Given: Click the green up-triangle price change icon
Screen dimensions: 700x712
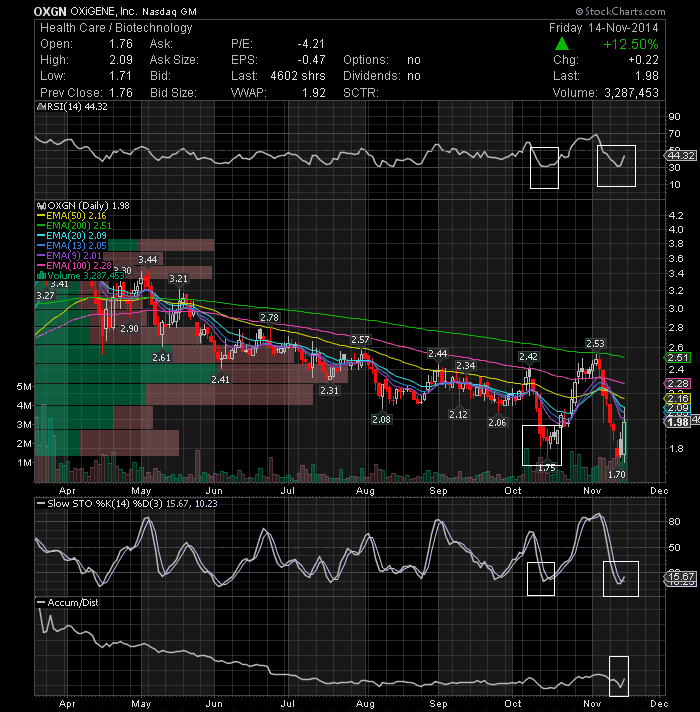Looking at the screenshot, I should pyautogui.click(x=562, y=44).
